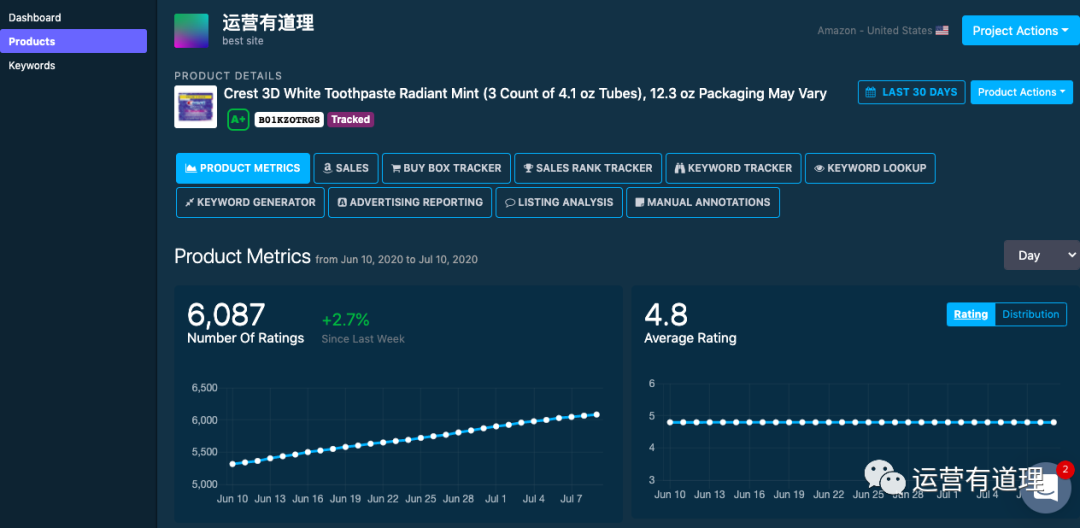1080x528 pixels.
Task: Open the Sales tab with Amazon icon
Action: point(345,168)
